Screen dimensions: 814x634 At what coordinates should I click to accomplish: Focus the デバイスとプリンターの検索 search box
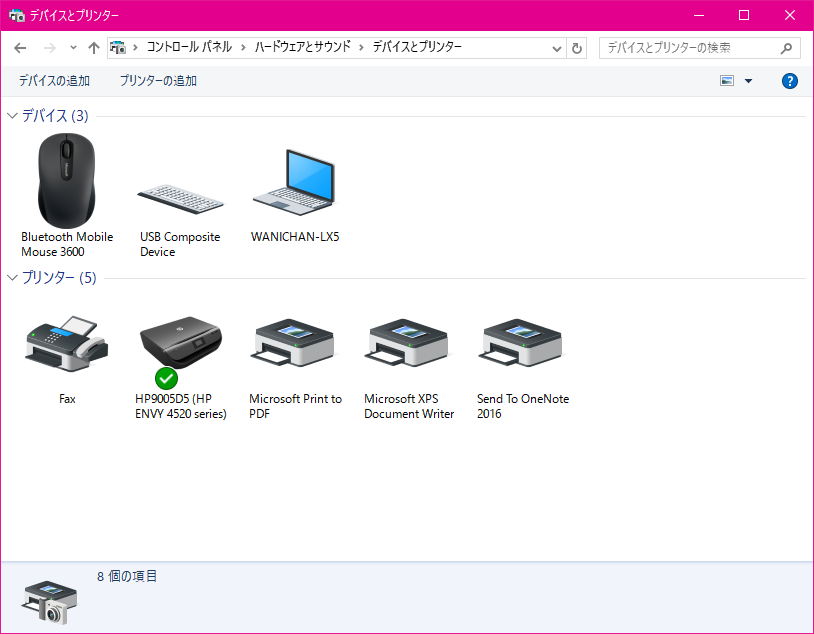pos(699,48)
